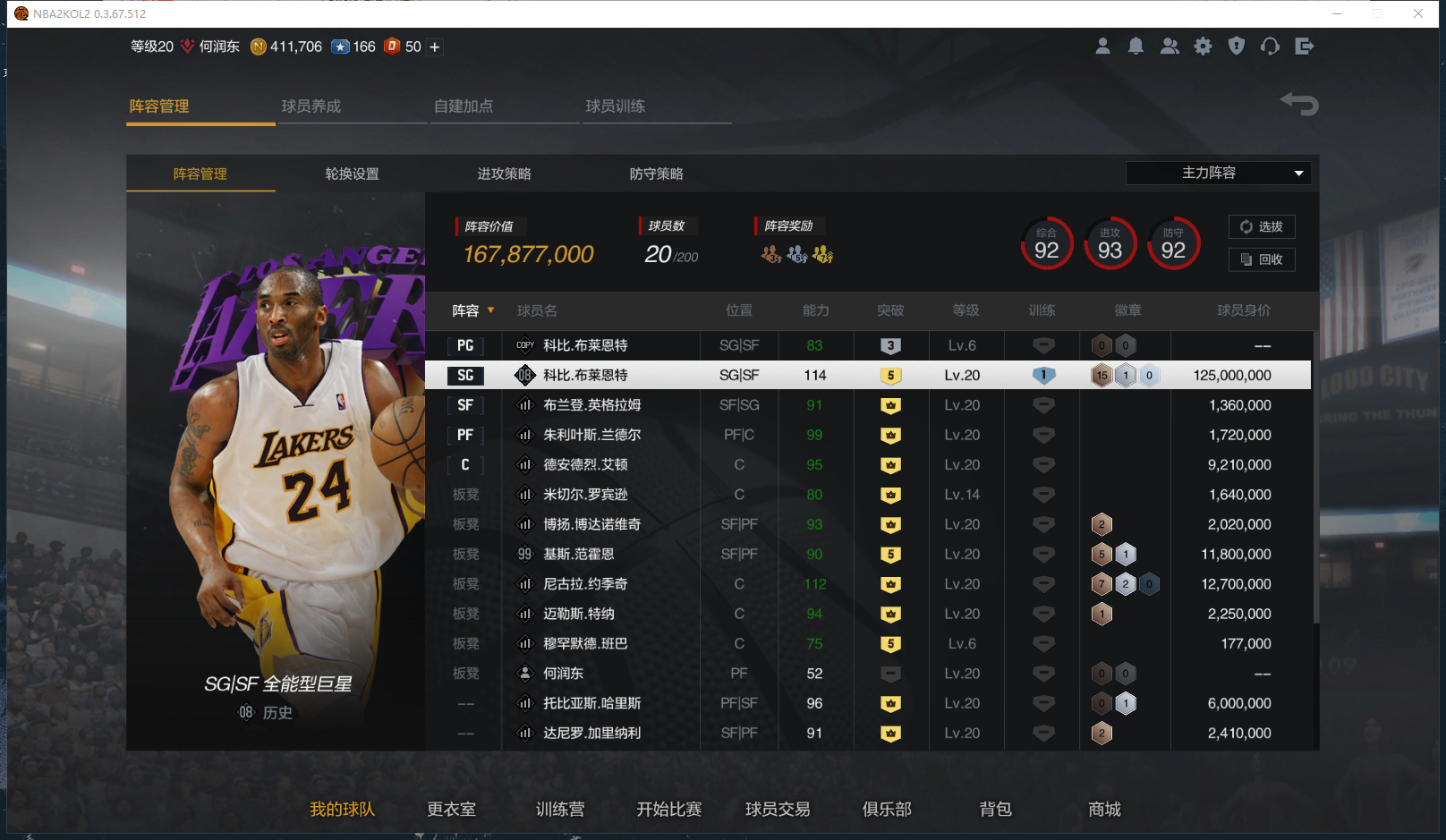
Task: Click the gold coin currency icon
Action: coord(259,47)
